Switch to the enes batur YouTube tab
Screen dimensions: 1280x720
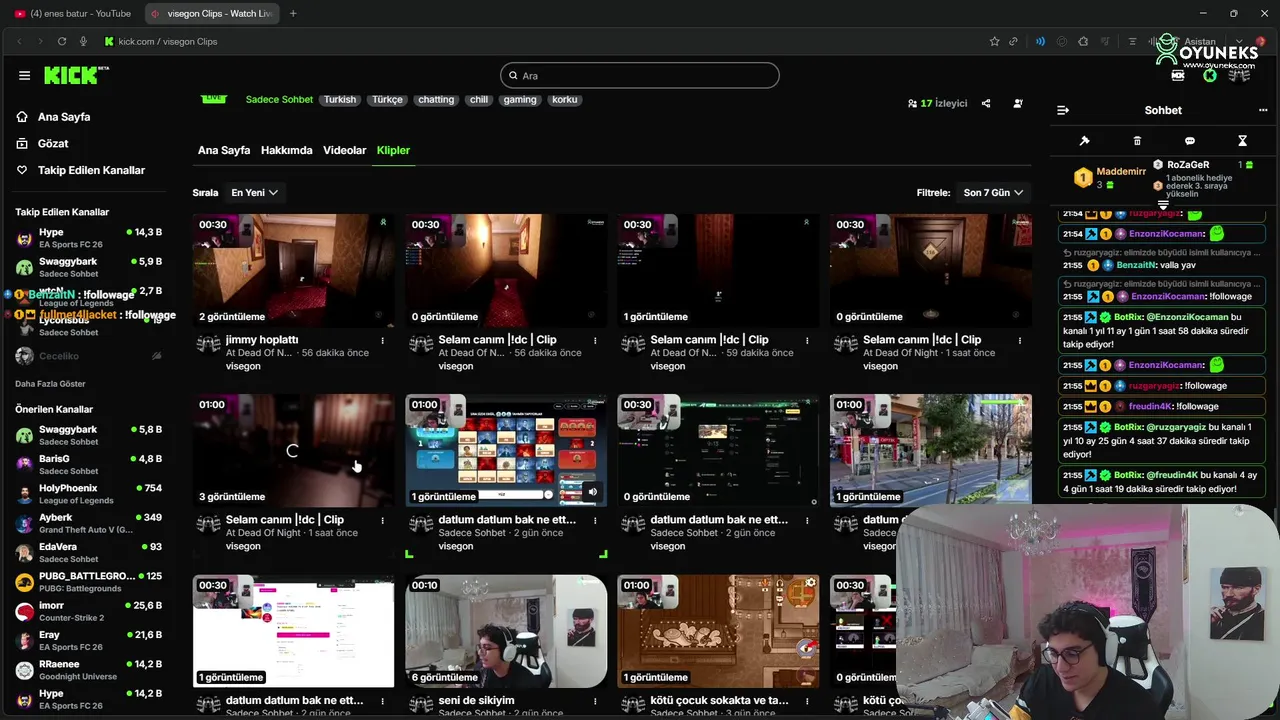73,14
